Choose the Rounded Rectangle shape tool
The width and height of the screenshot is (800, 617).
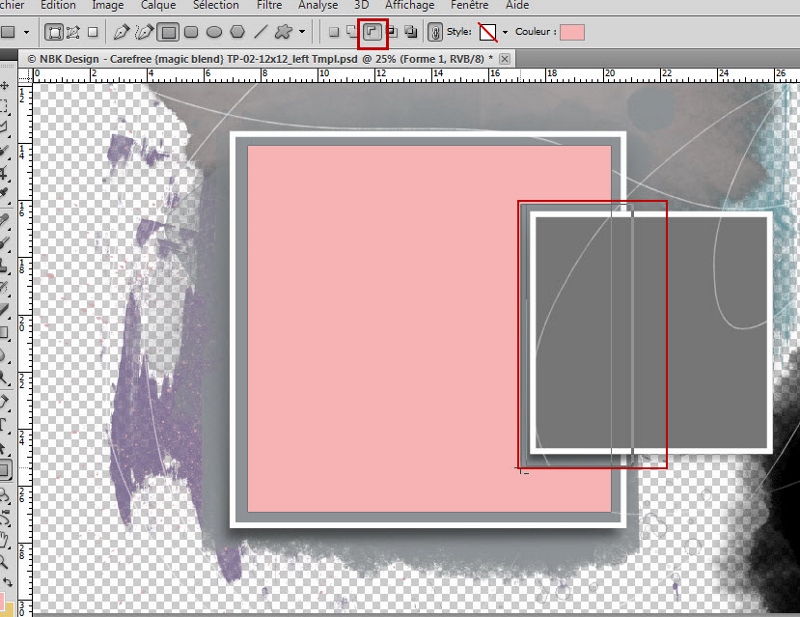192,32
